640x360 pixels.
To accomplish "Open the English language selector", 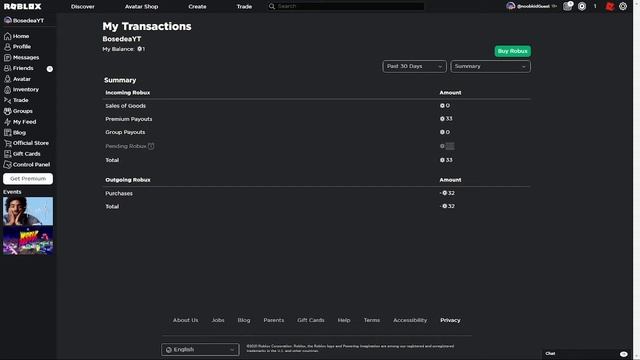I will 200,349.
